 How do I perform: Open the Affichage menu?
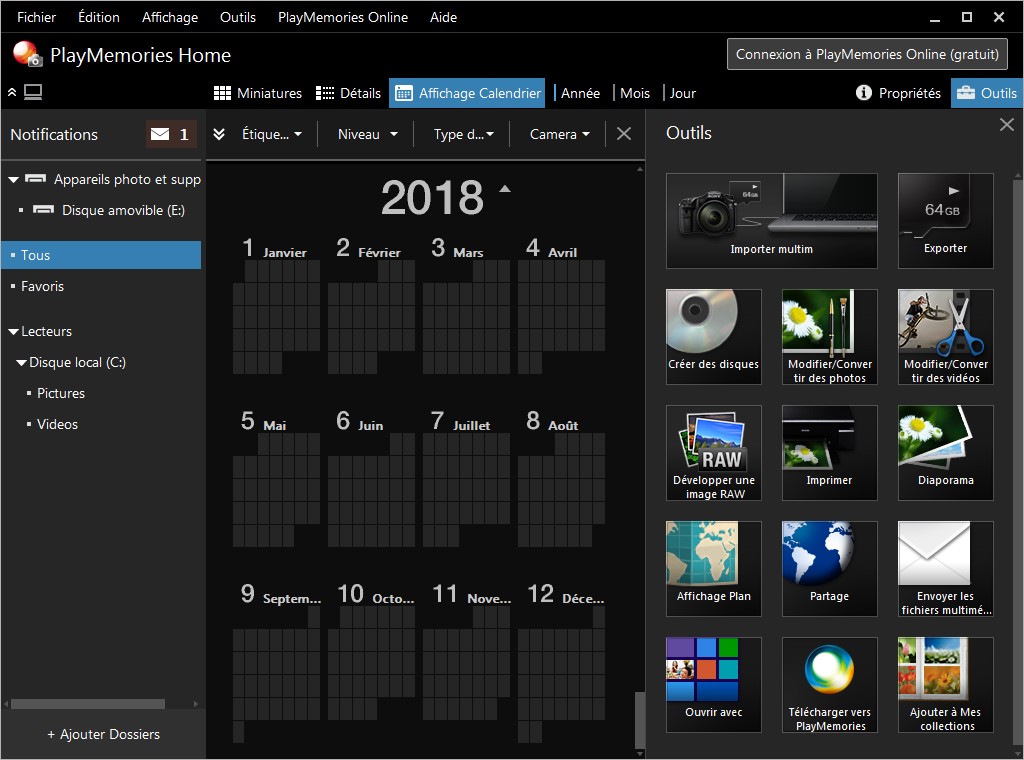click(x=170, y=17)
